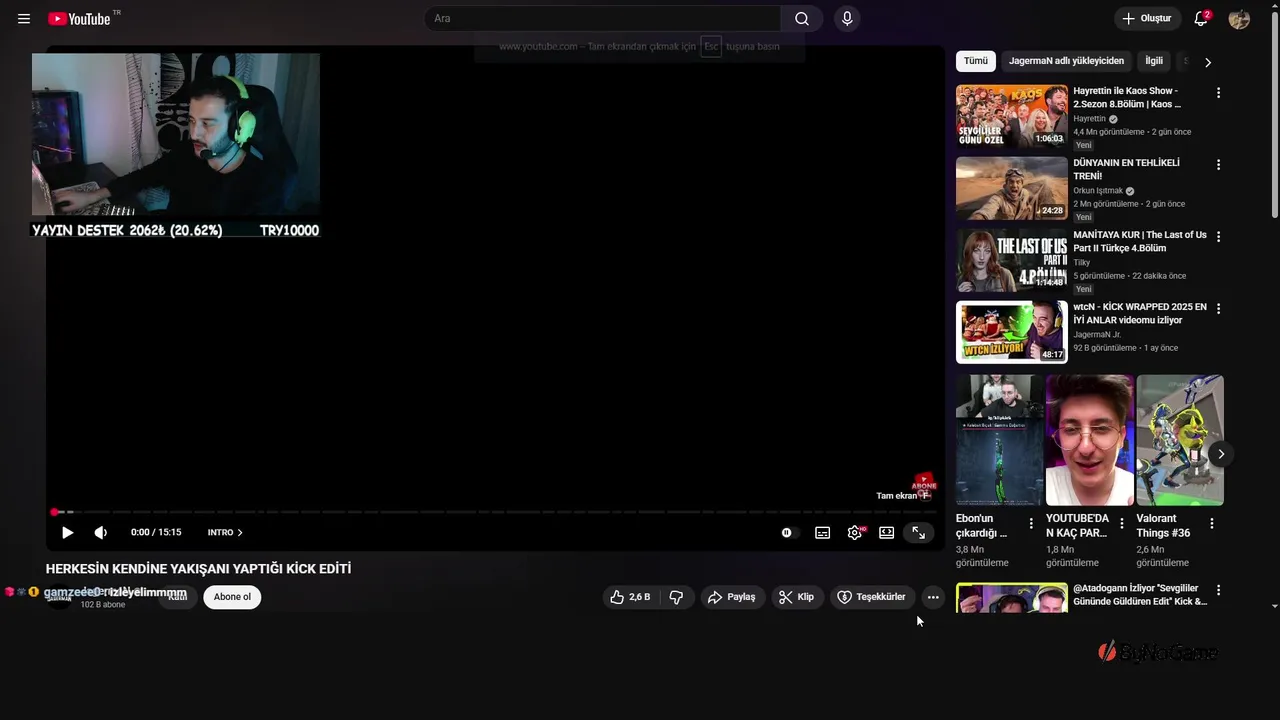The height and width of the screenshot is (720, 1280).
Task: Open Hayrettin channel name link
Action: pyautogui.click(x=1090, y=119)
